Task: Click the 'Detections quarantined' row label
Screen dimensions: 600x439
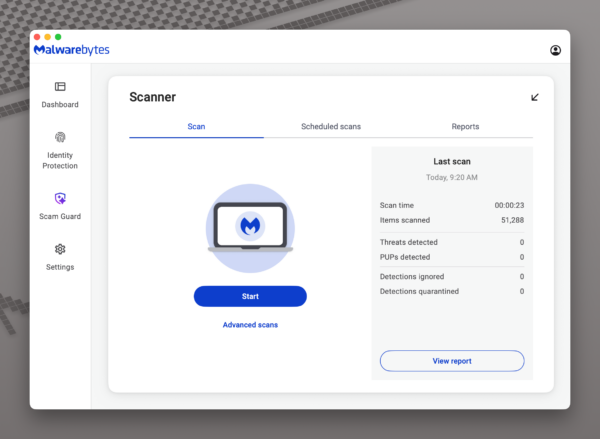Action: pyautogui.click(x=419, y=292)
